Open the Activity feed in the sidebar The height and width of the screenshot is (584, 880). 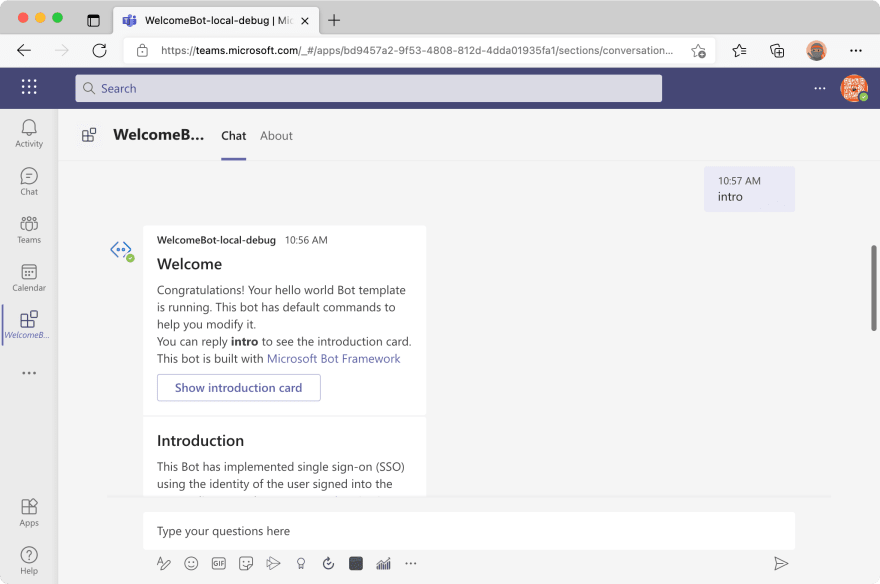29,134
